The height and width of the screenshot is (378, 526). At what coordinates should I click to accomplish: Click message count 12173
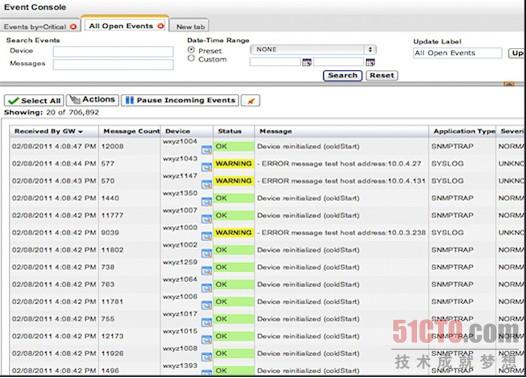(112, 336)
